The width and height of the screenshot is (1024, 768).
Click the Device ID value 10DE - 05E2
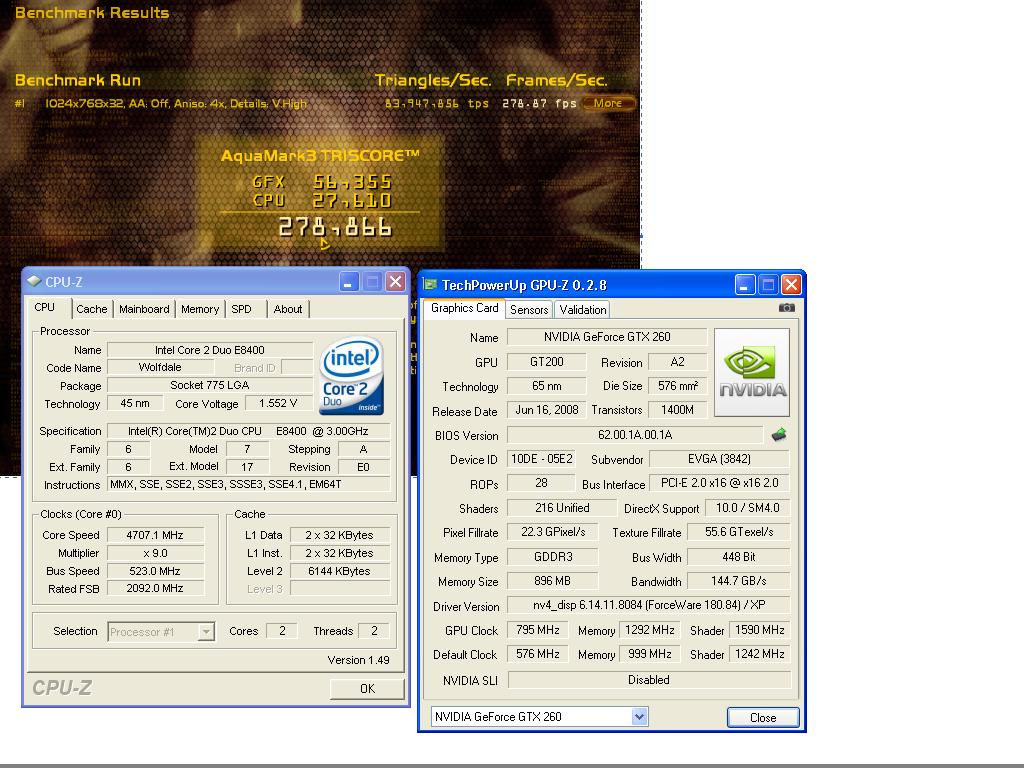click(541, 459)
